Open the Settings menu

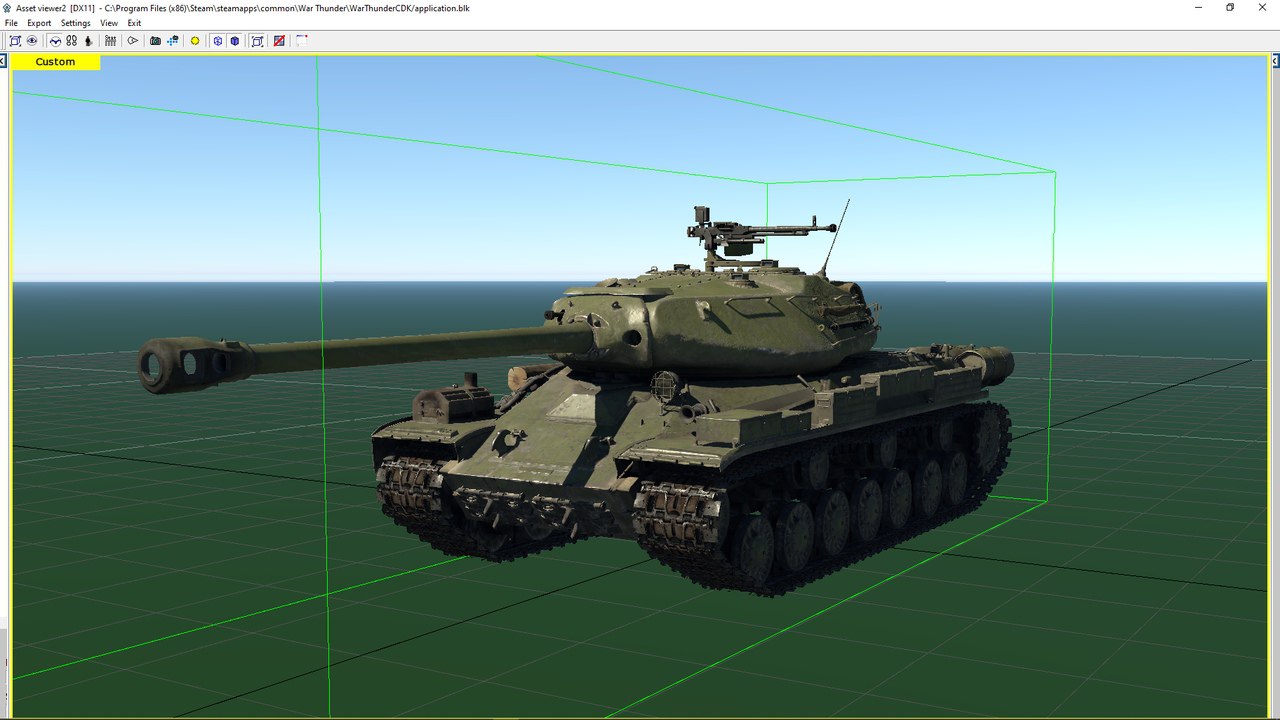[75, 23]
